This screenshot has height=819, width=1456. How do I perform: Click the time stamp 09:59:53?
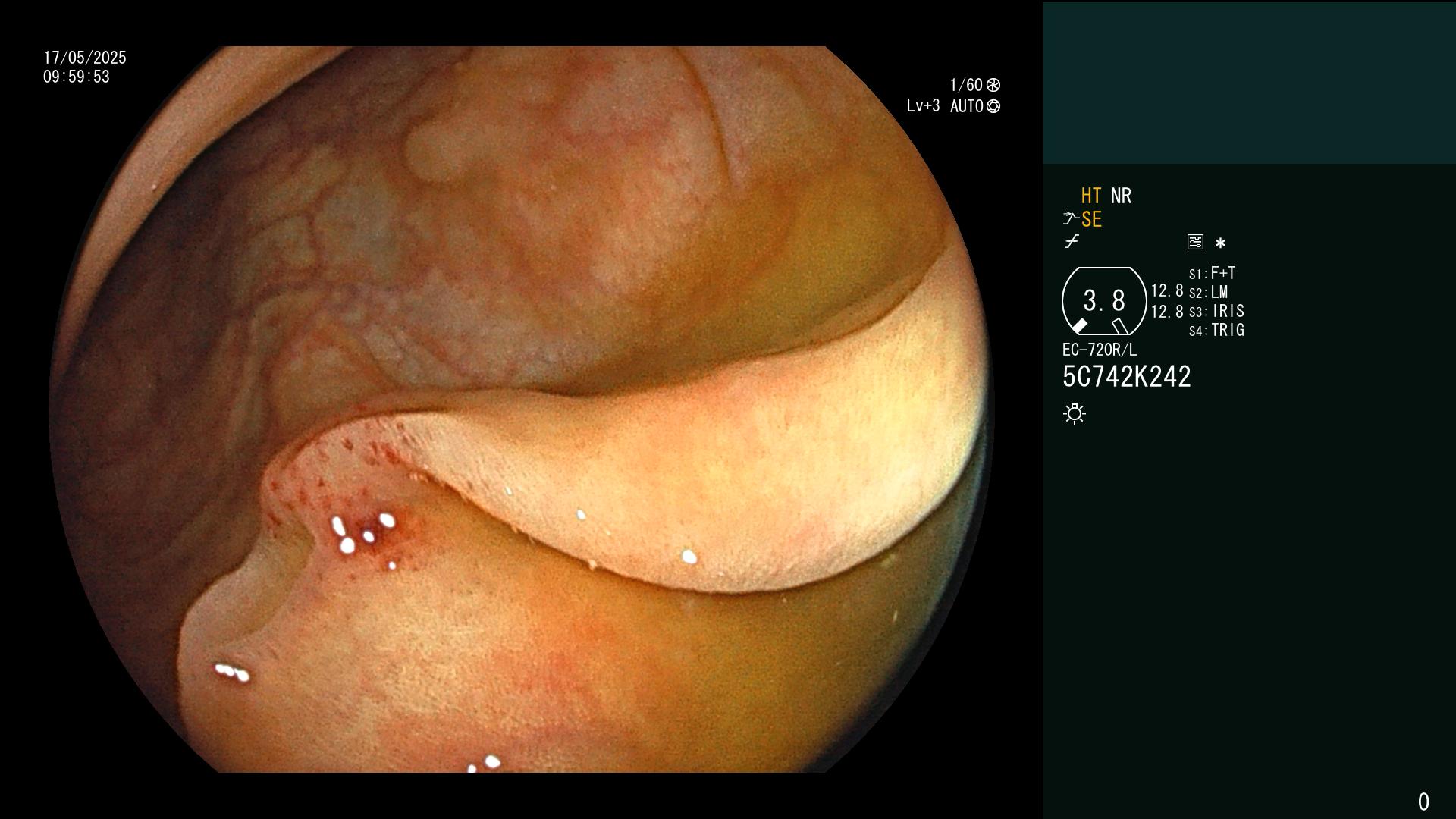[x=77, y=77]
